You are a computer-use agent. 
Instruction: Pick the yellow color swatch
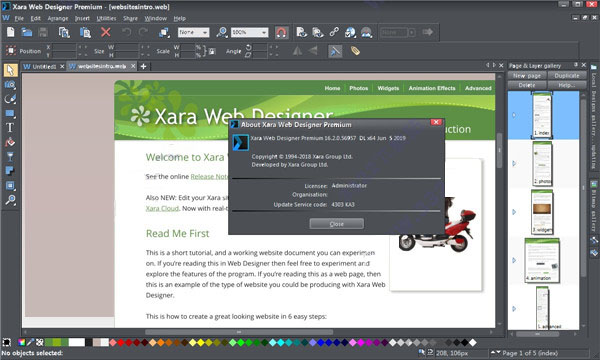(201, 342)
